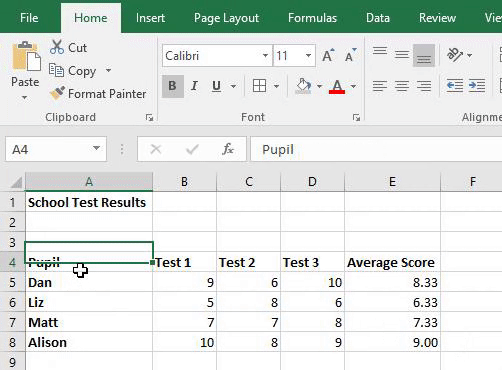Open the Page Layout tab

226,18
